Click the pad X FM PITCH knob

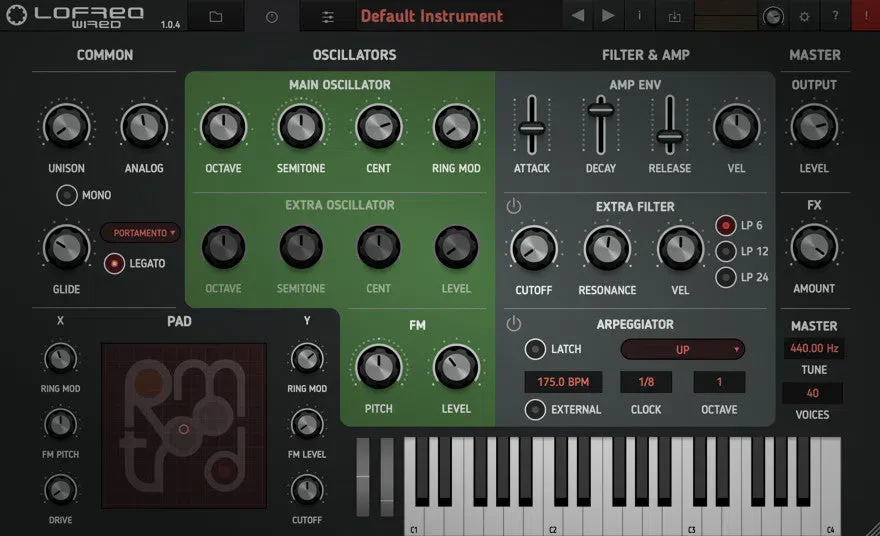tap(60, 424)
